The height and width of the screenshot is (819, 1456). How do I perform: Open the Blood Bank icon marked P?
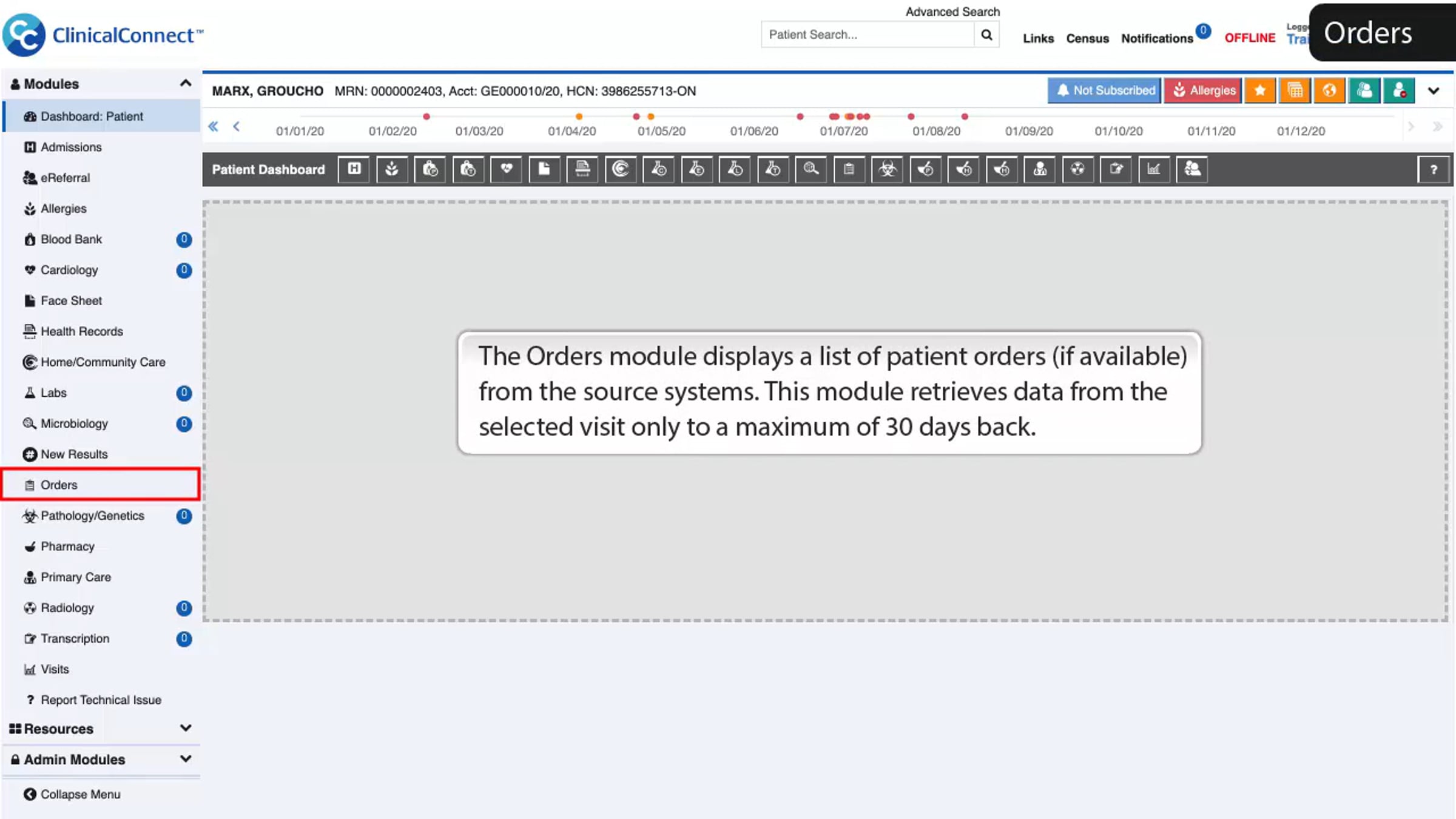tap(430, 169)
